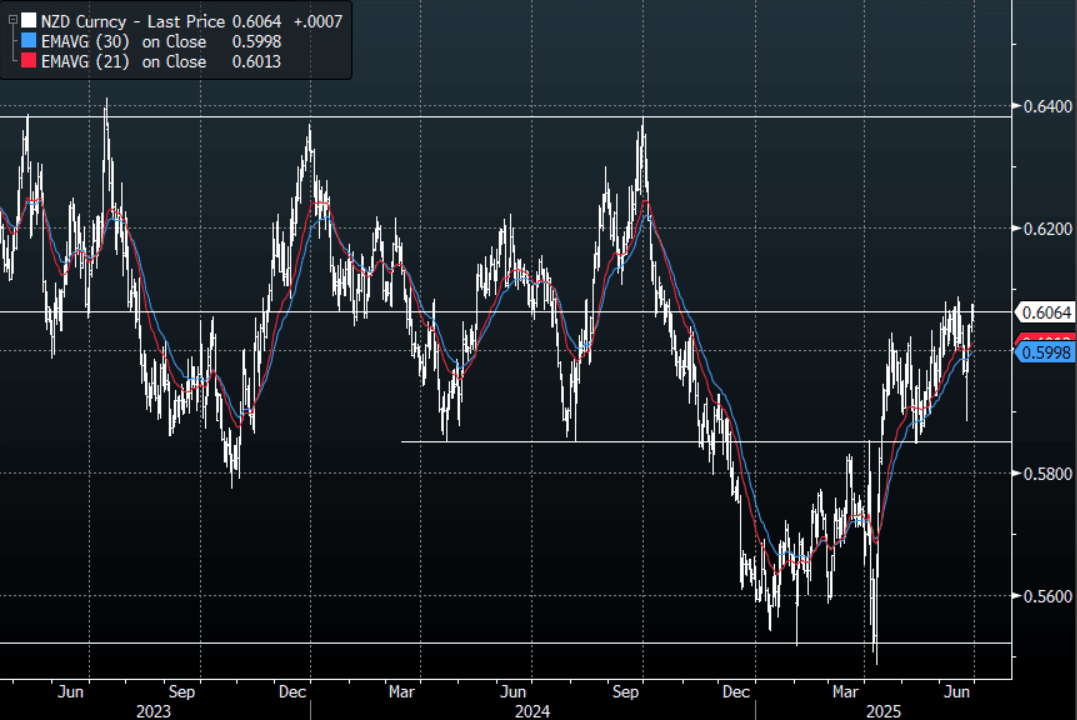This screenshot has height=720, width=1077.
Task: Click the blue 0.5998 tag on price axis
Action: pyautogui.click(x=1046, y=352)
